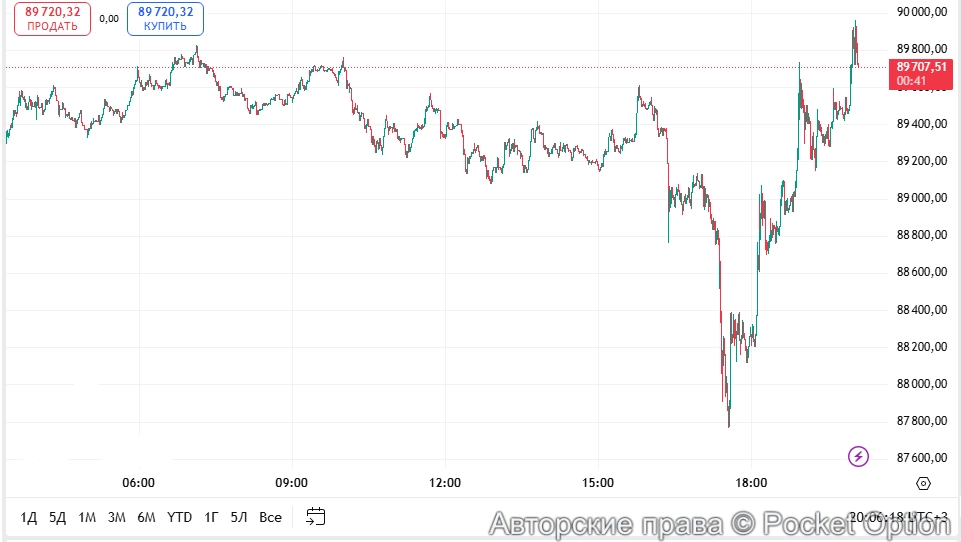Click the red ПРОДАТЬ sell button

coord(52,19)
